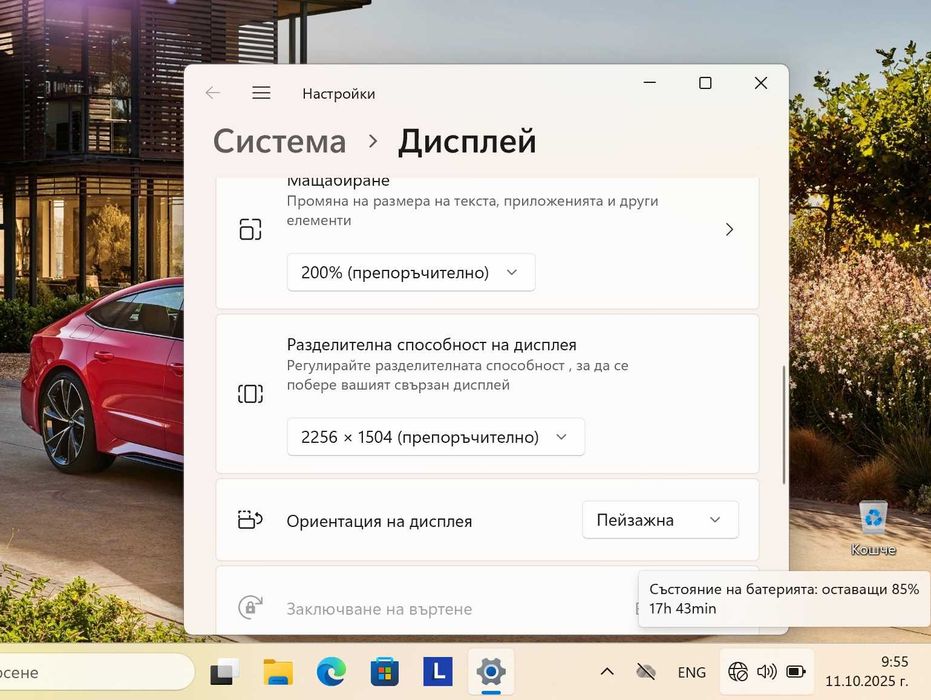Image resolution: width=931 pixels, height=700 pixels.
Task: Click the display orientation icon
Action: [250, 520]
